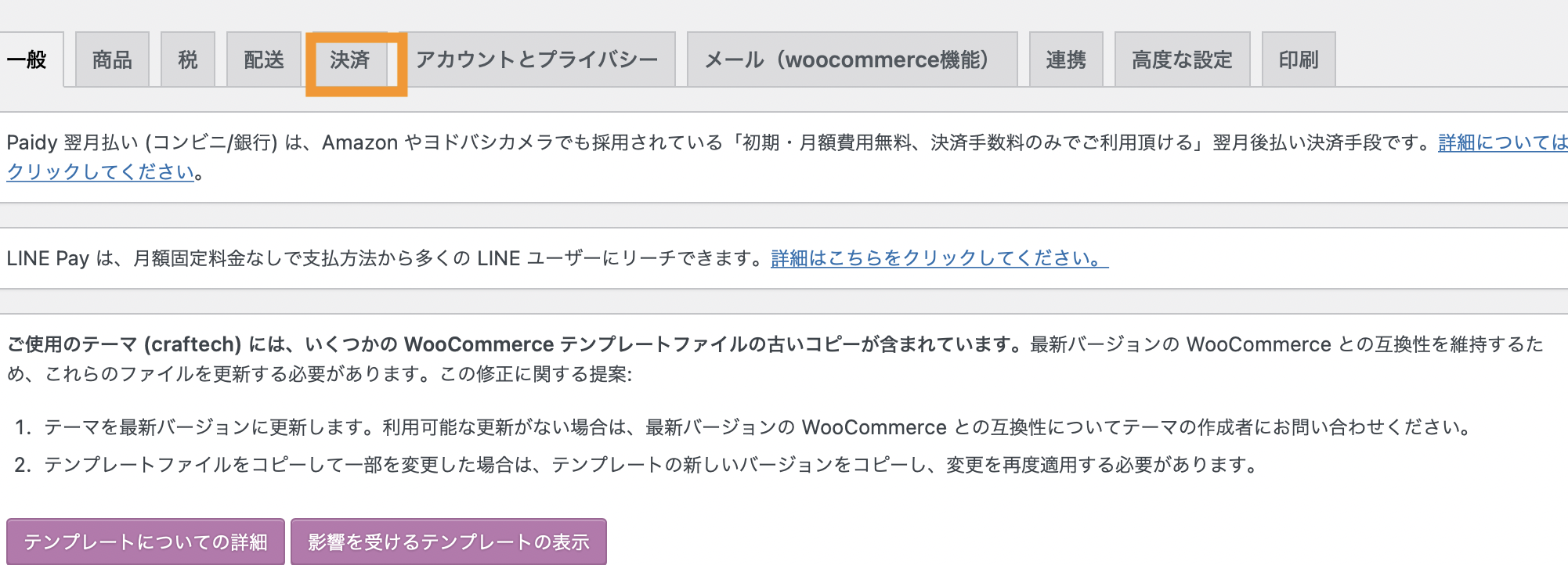Open the 高度な設定 tab
The image size is (1568, 565).
click(1182, 60)
